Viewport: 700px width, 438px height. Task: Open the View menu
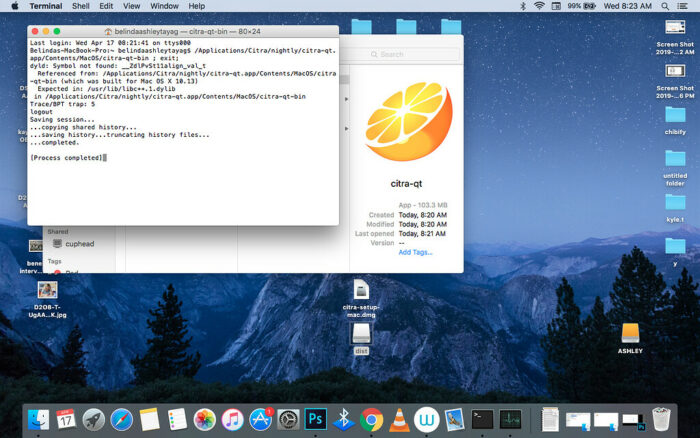(131, 6)
